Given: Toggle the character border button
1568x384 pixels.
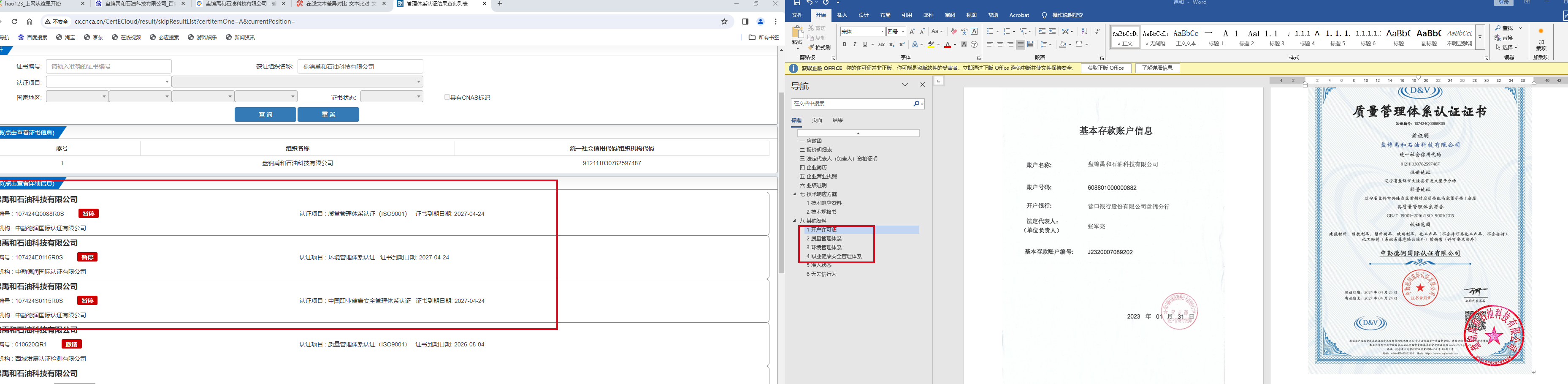Looking at the screenshot, I should pos(975,32).
